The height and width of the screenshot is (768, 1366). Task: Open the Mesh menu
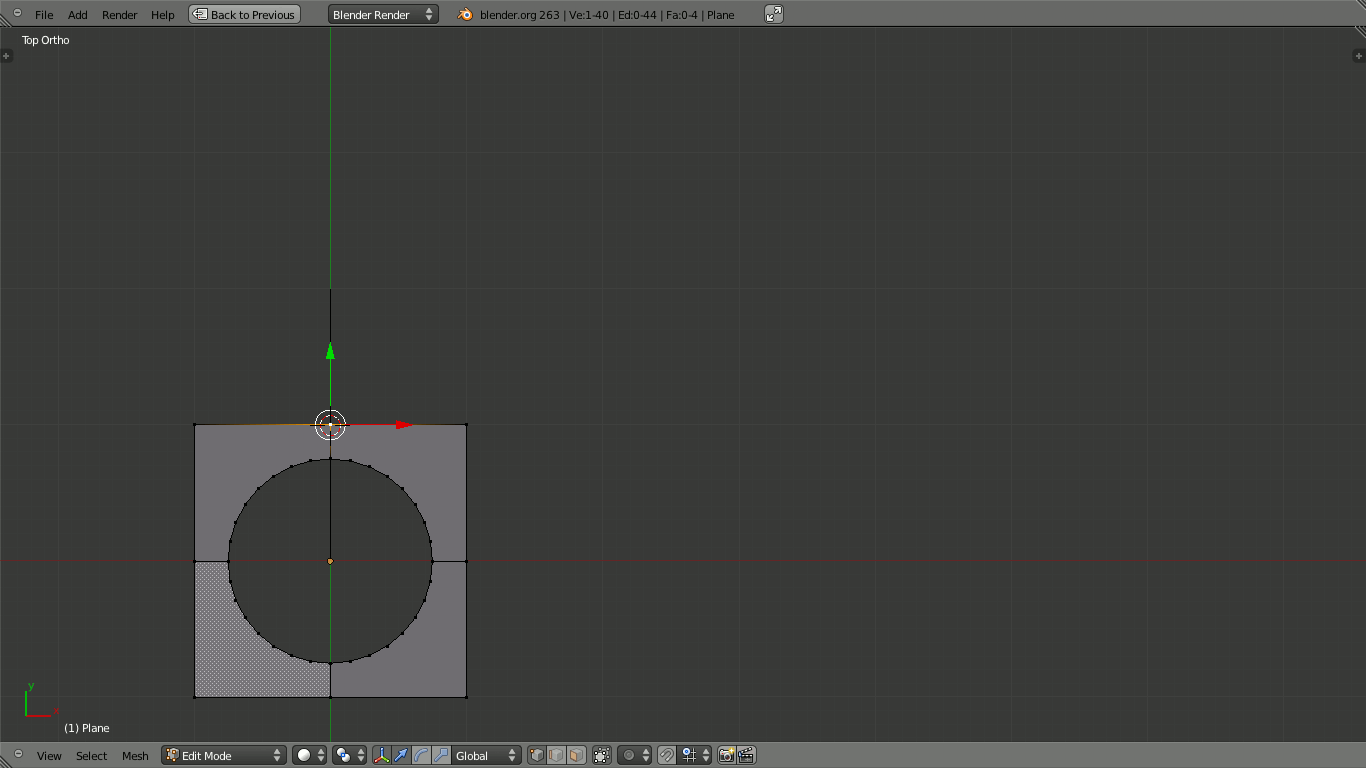point(135,755)
